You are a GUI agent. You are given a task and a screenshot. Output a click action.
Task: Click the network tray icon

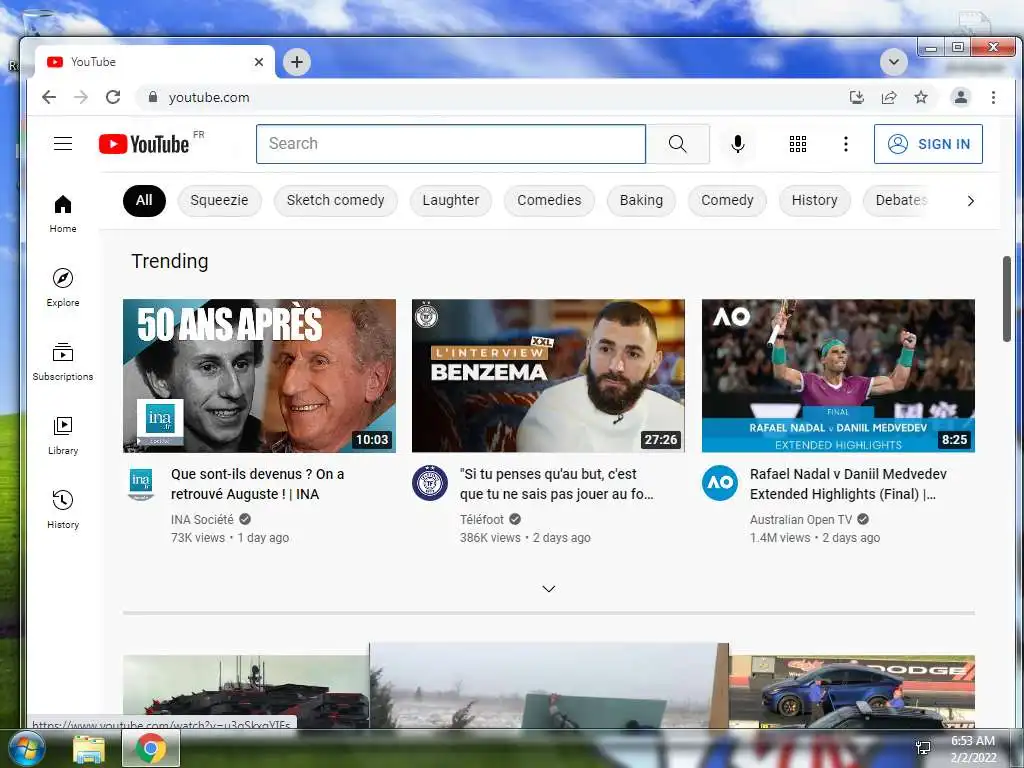pyautogui.click(x=923, y=748)
